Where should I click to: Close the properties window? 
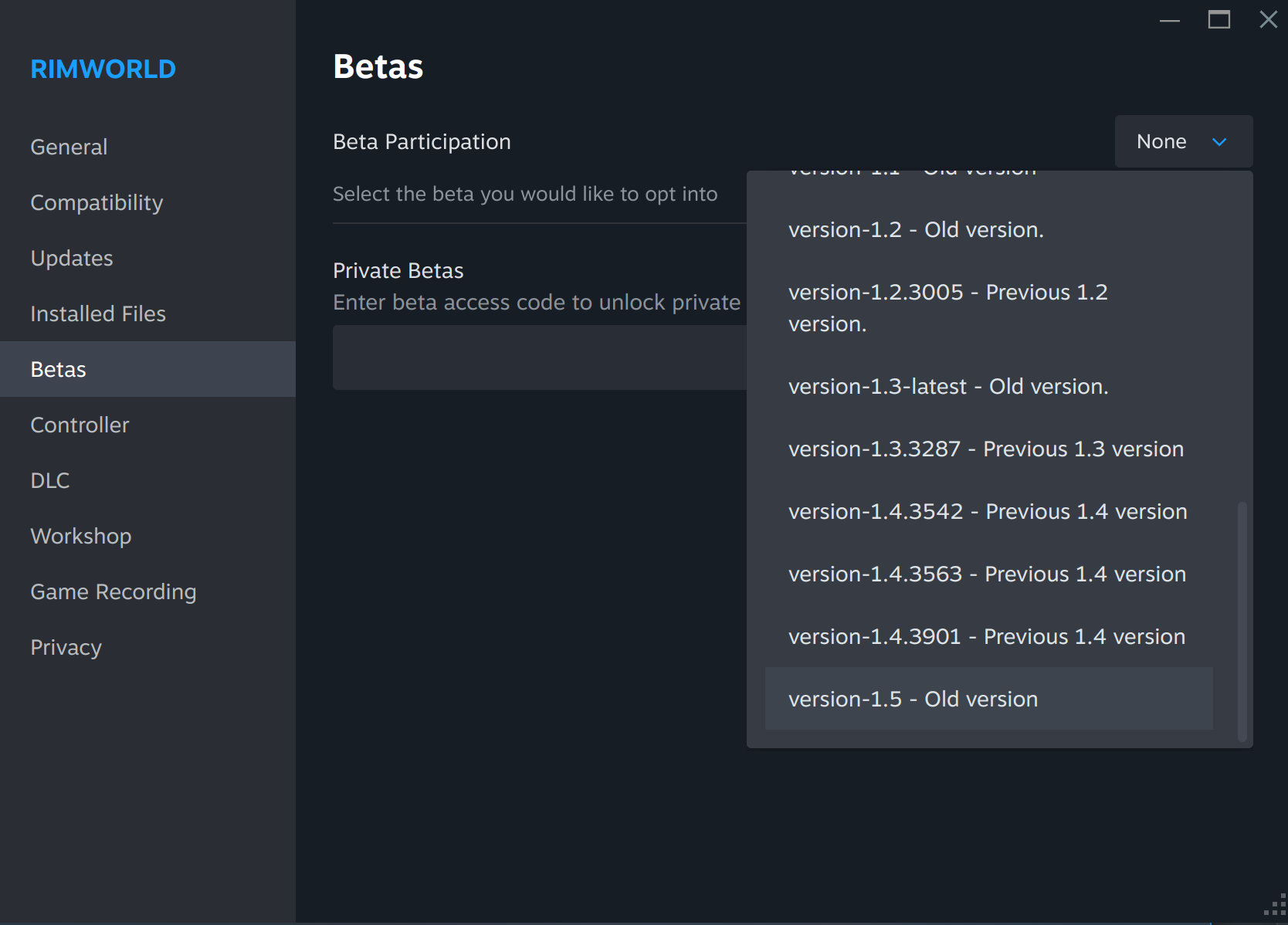click(x=1268, y=20)
